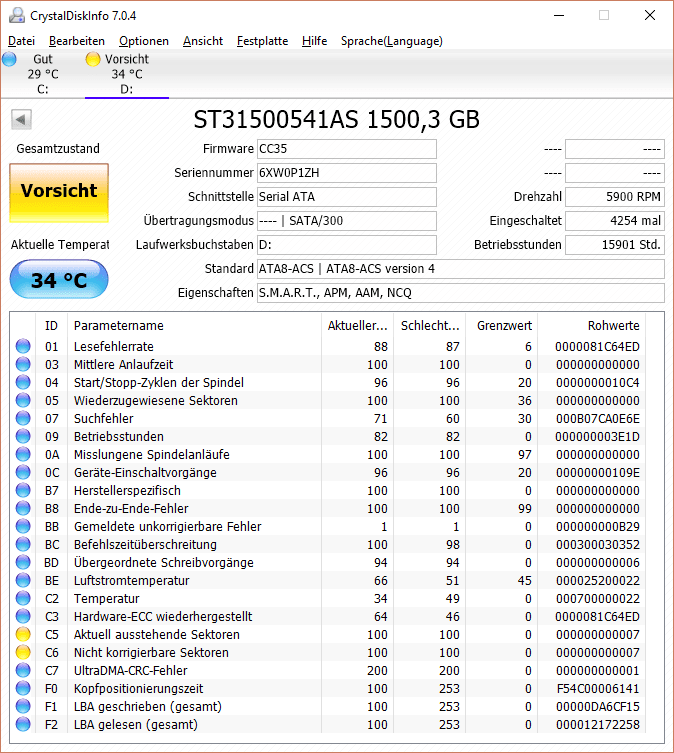Click the Drehzahl field 5900 RPM
674x753 pixels.
[615, 197]
